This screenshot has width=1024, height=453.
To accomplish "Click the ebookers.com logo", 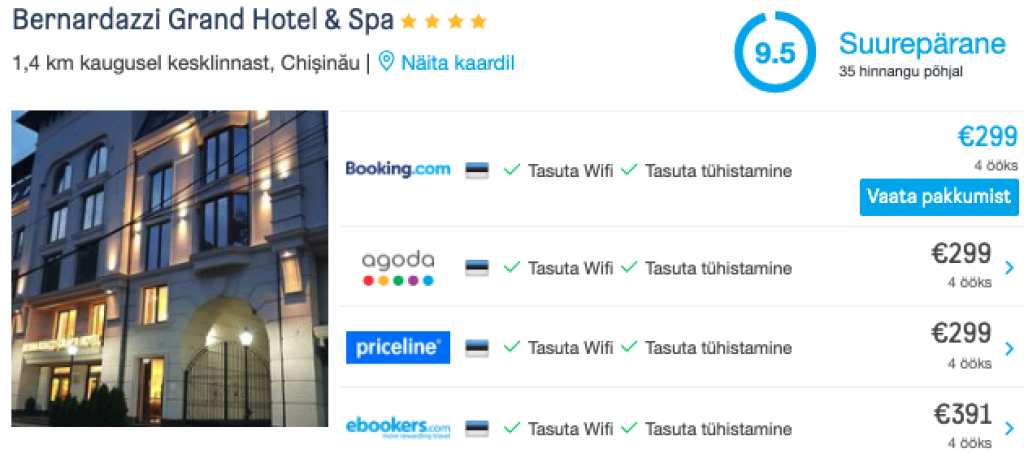I will [398, 427].
